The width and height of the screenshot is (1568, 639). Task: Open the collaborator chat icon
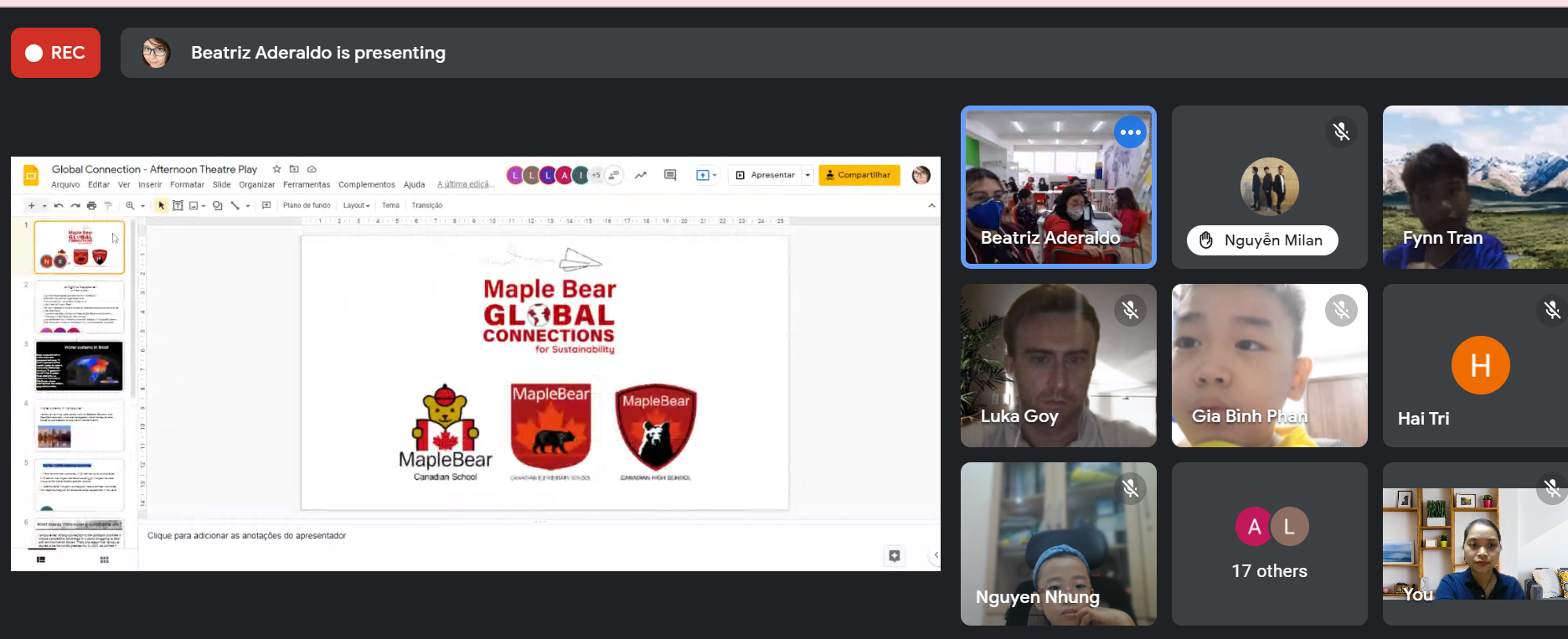click(614, 175)
